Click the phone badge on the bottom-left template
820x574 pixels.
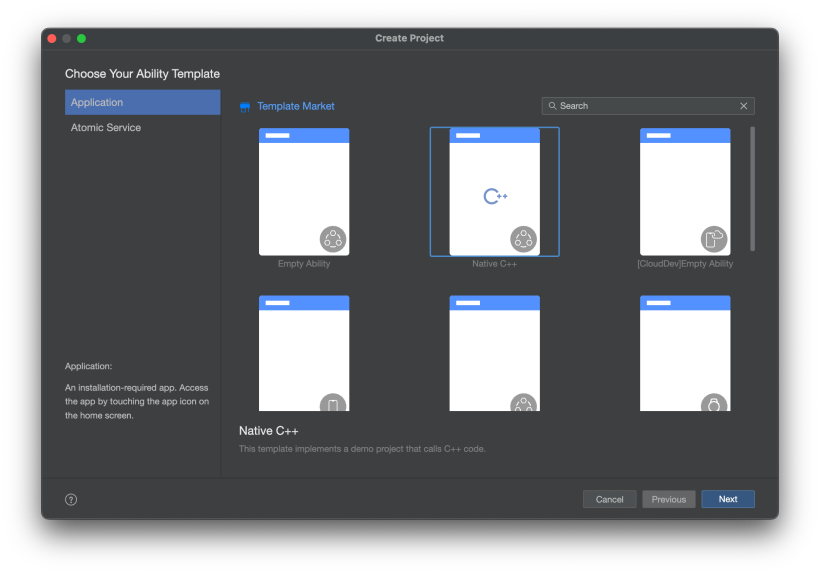333,405
